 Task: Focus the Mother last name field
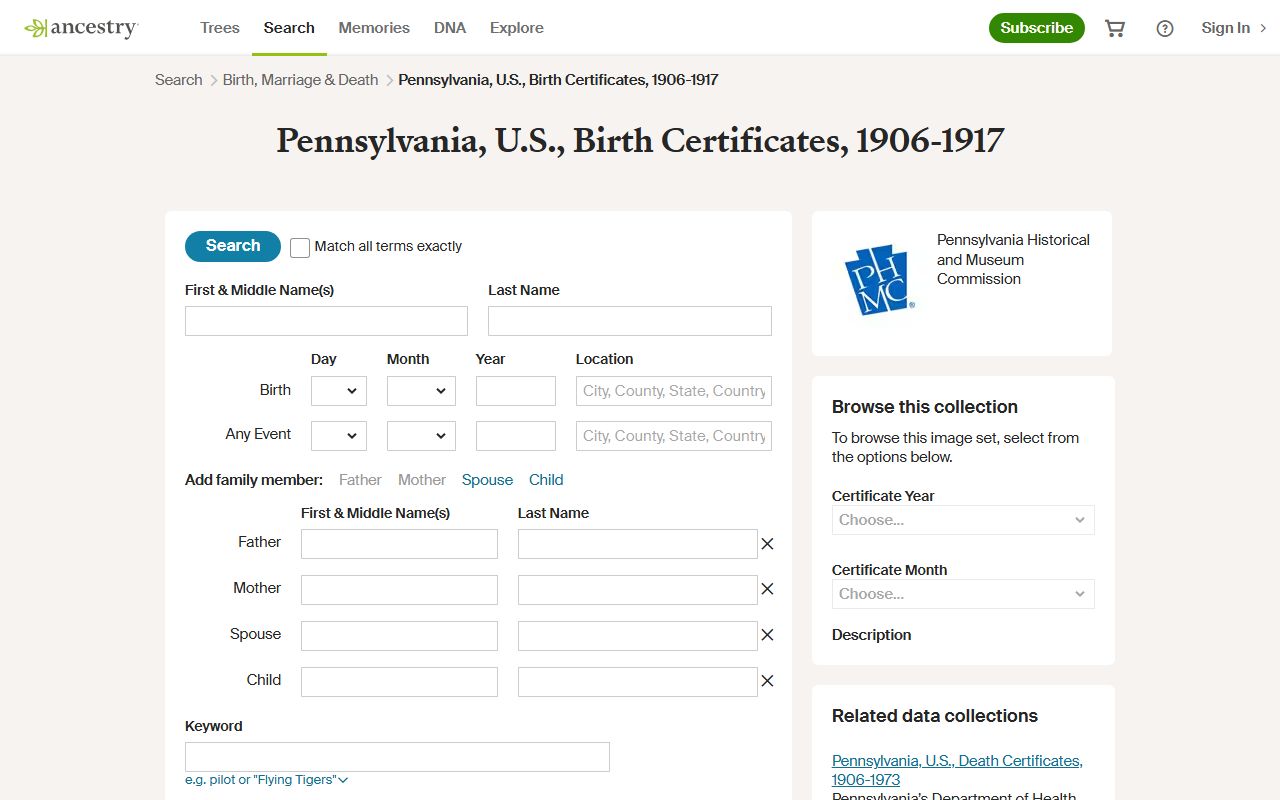pyautogui.click(x=637, y=590)
